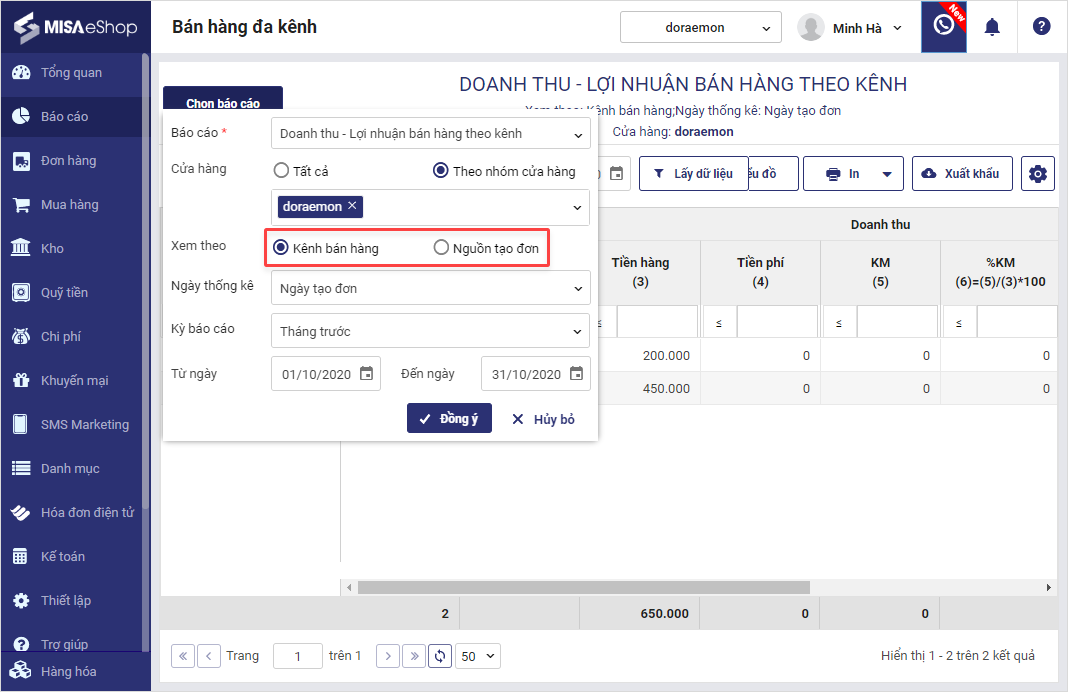The width and height of the screenshot is (1068, 692).
Task: Open the Báo cáo report type dropdown
Action: pyautogui.click(x=430, y=133)
